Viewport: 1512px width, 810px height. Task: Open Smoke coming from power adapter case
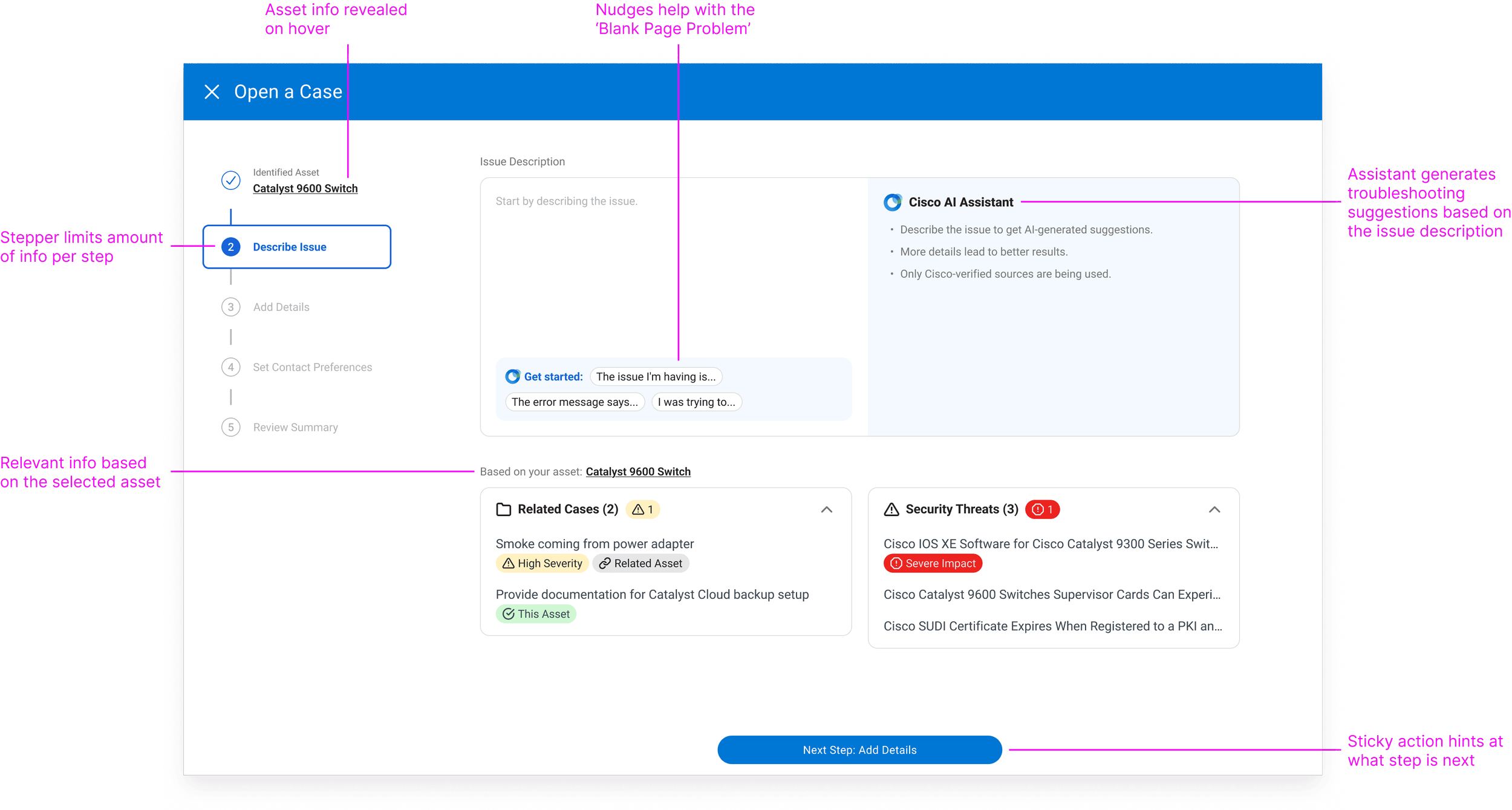[595, 544]
